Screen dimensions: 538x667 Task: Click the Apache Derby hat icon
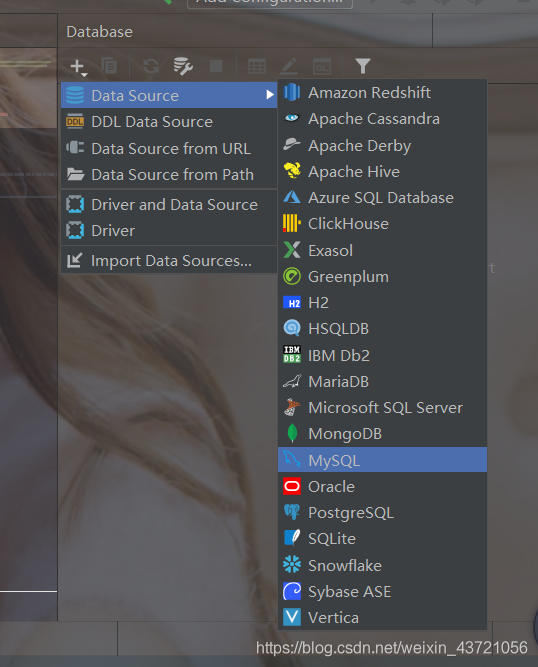coord(292,145)
